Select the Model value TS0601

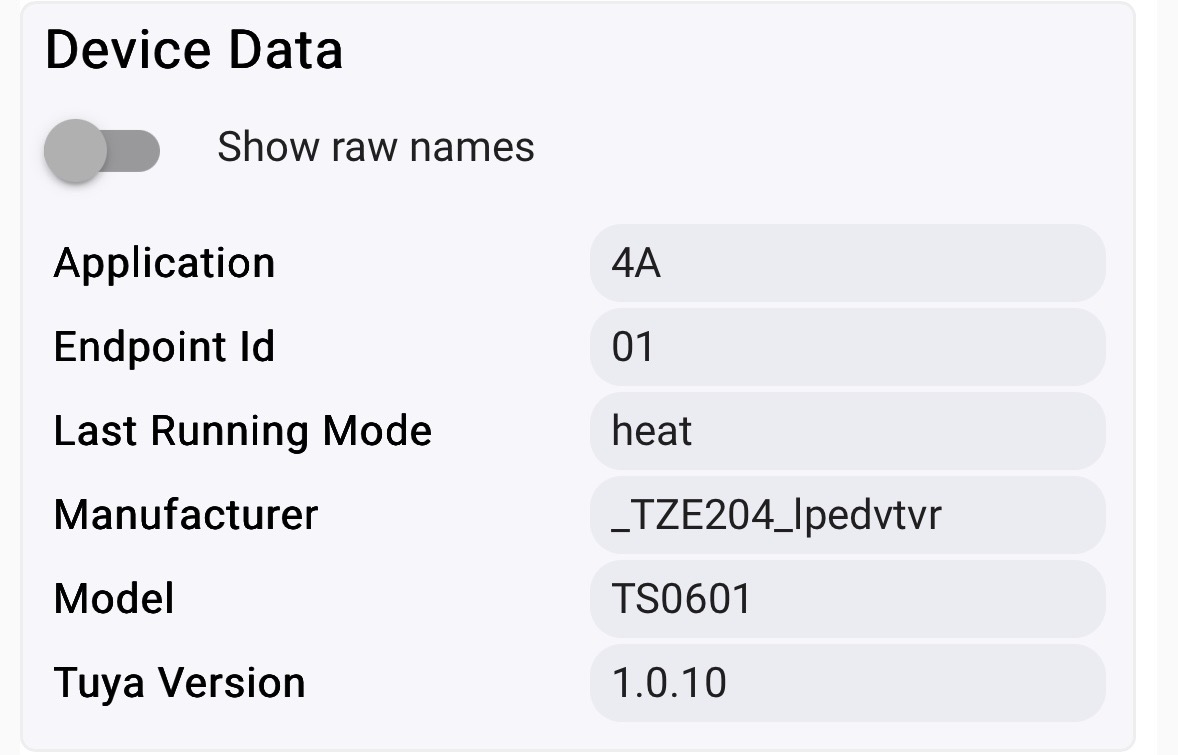(x=847, y=600)
